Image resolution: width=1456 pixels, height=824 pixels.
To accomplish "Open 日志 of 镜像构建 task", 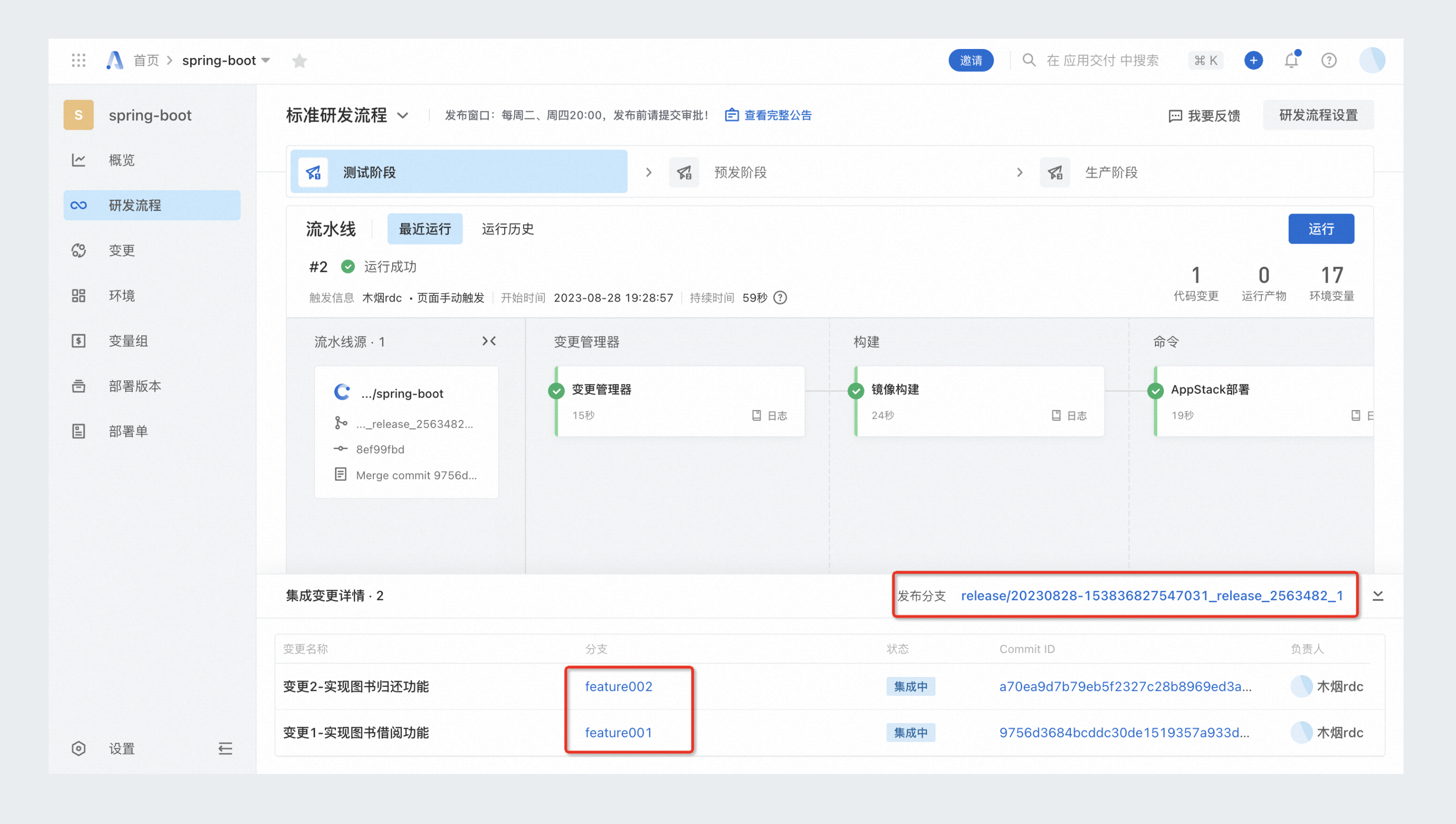I will pos(1069,416).
